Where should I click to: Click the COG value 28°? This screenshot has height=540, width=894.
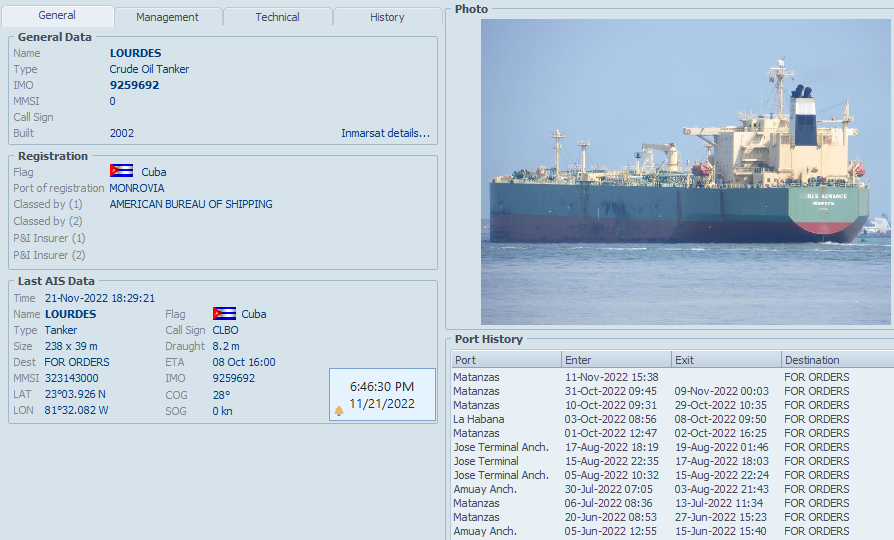[221, 395]
